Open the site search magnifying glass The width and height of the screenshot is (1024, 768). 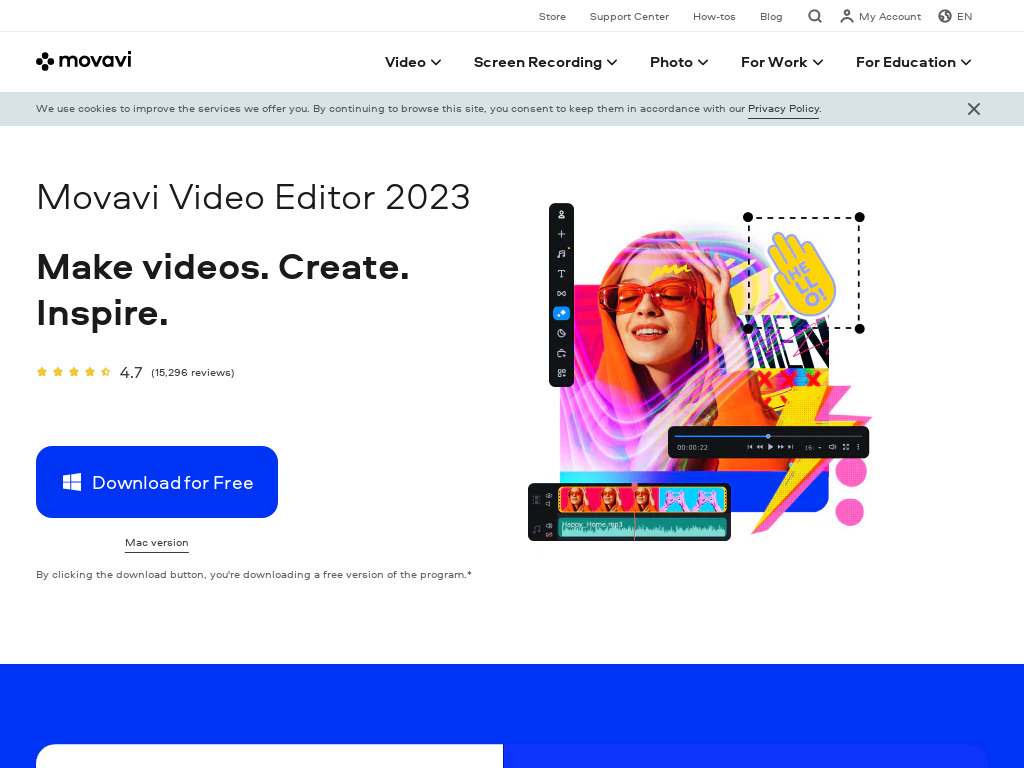[x=814, y=16]
